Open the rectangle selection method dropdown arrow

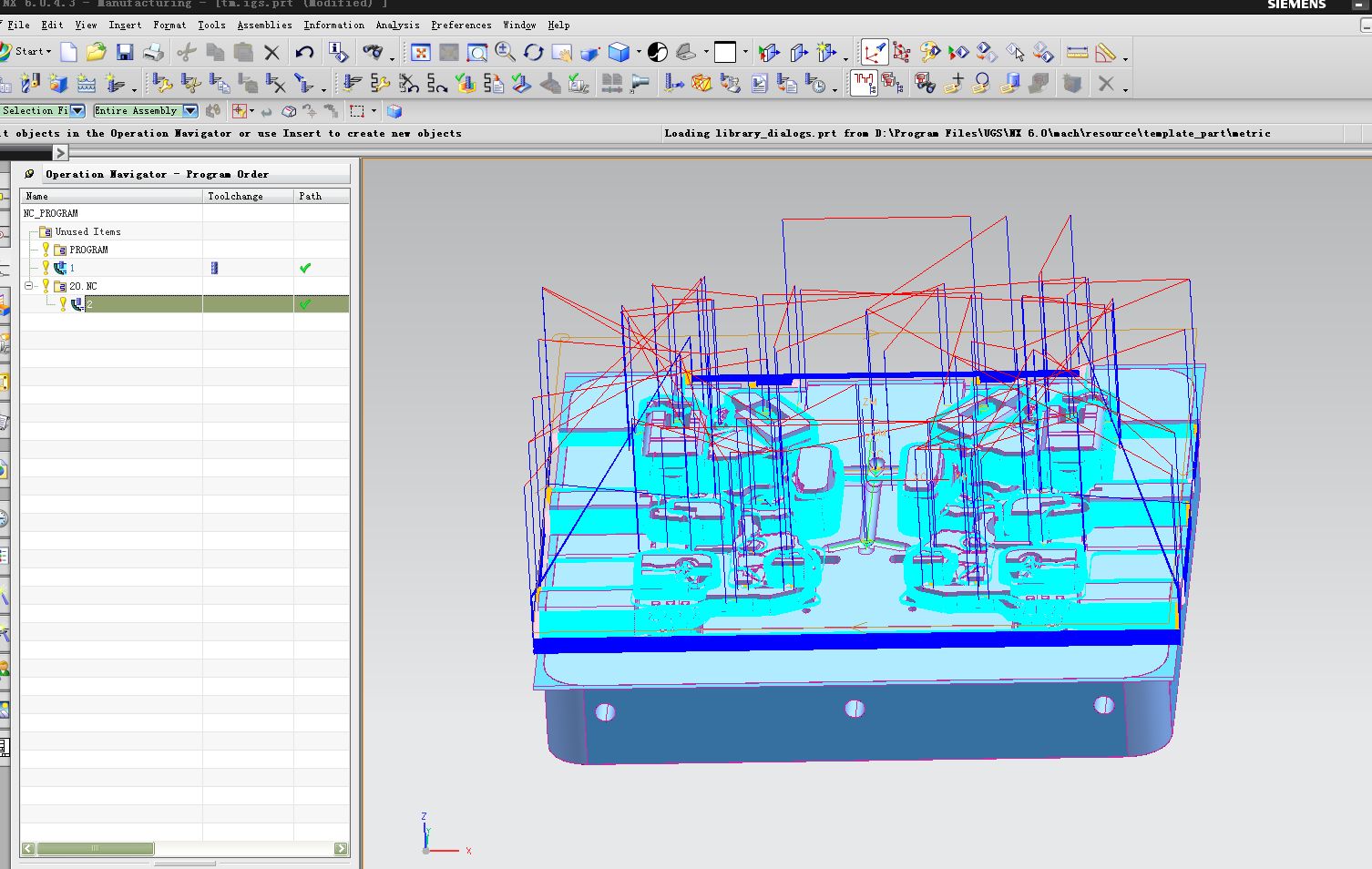coord(374,111)
